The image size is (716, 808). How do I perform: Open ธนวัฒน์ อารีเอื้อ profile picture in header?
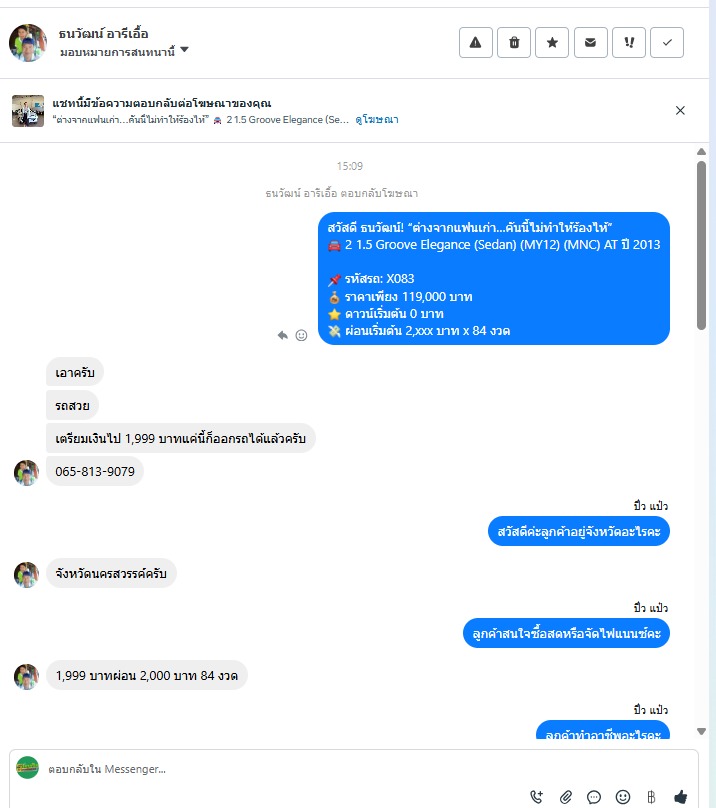click(28, 43)
